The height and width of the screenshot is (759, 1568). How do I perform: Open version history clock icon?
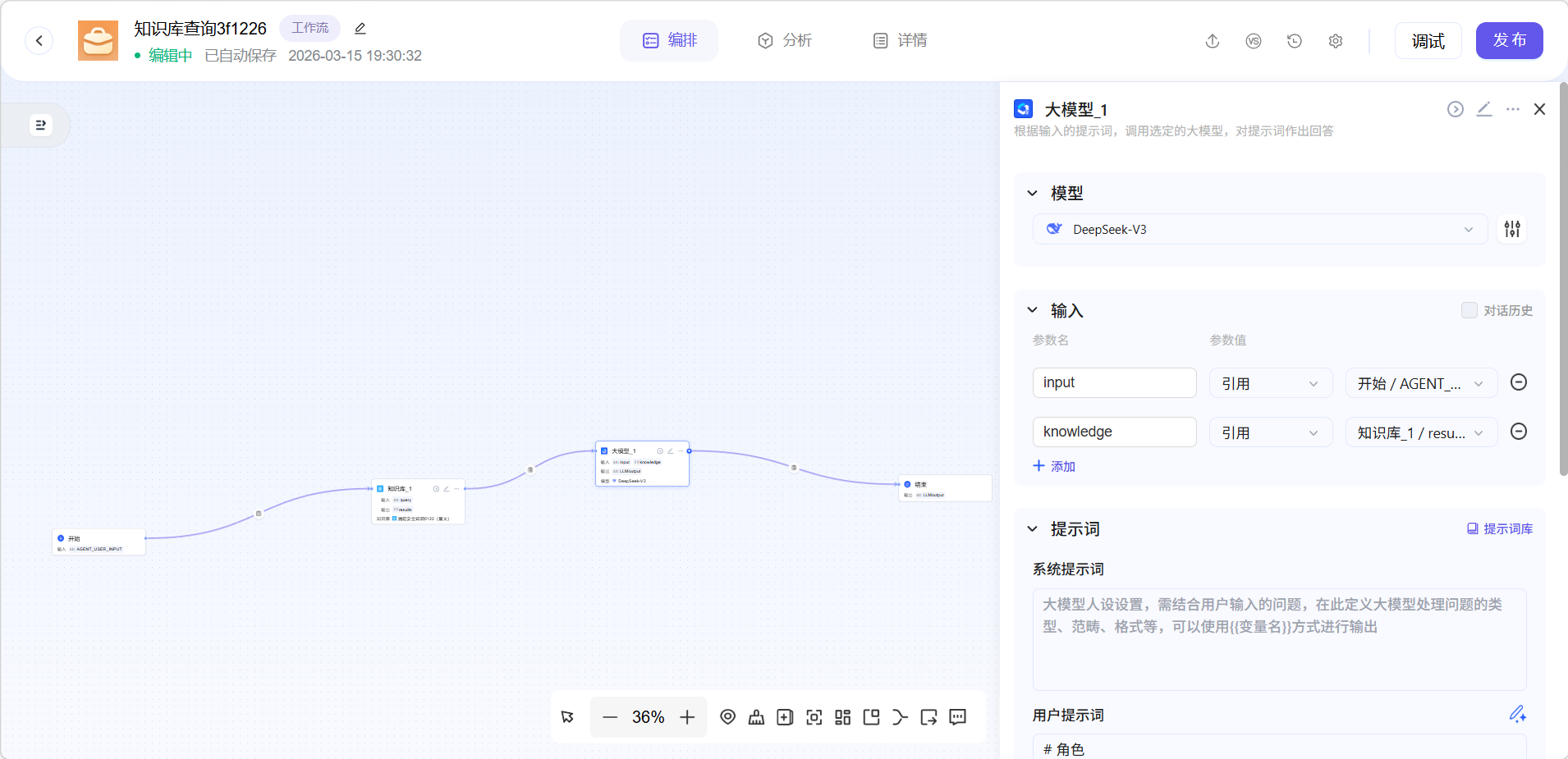point(1294,41)
